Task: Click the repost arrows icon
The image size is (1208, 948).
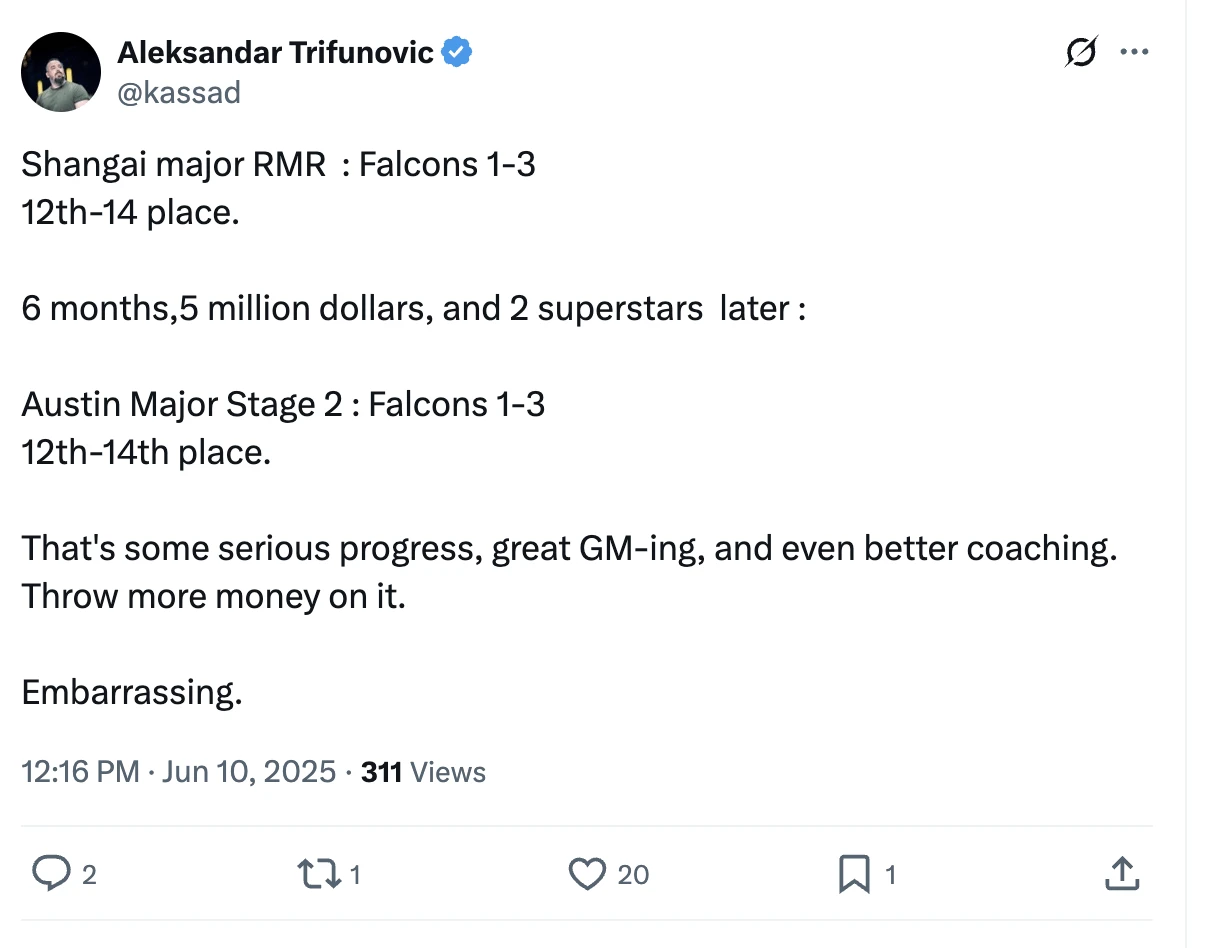Action: click(x=317, y=875)
